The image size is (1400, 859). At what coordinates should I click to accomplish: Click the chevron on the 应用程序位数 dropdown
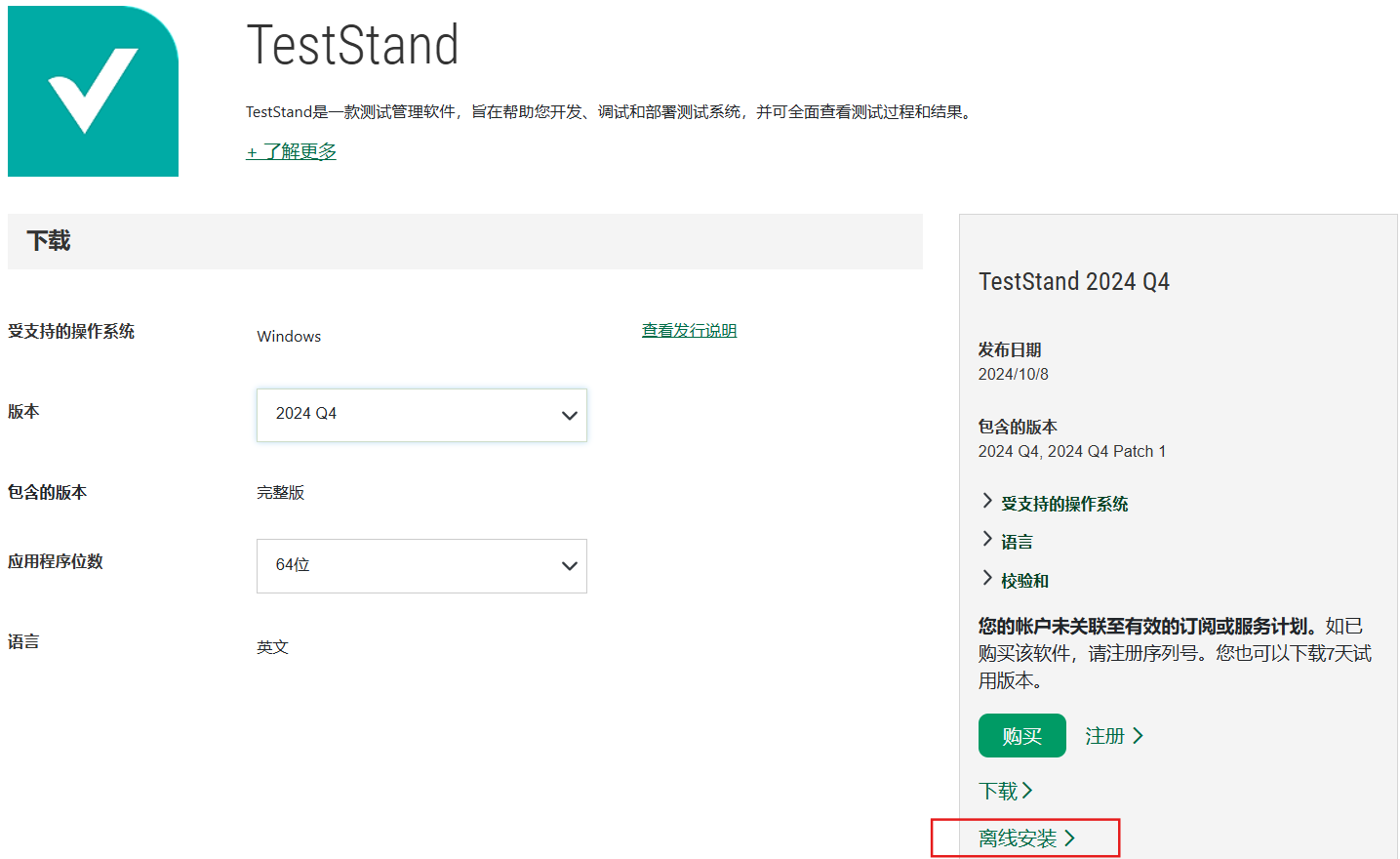click(569, 565)
